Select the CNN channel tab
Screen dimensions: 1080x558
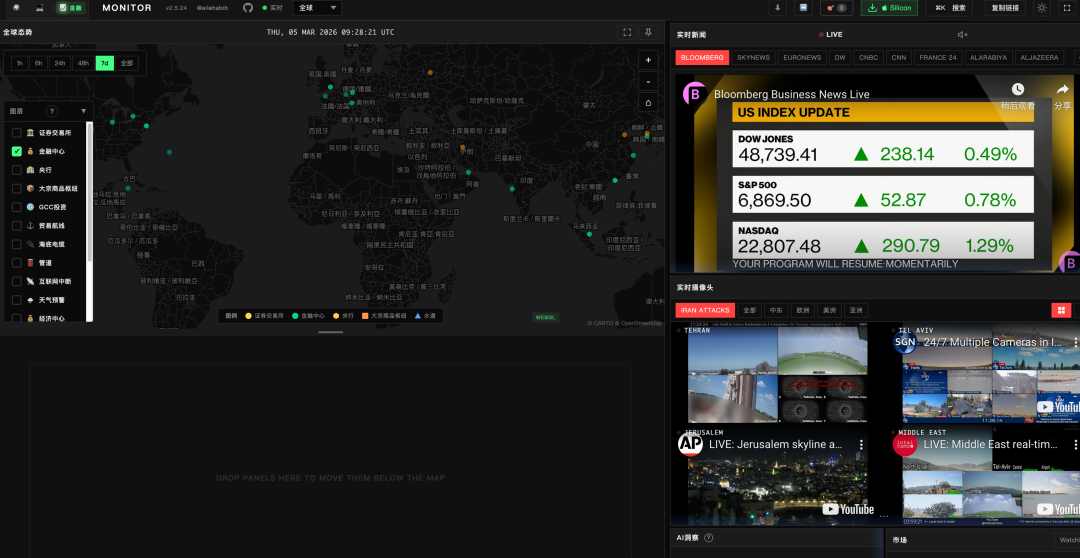coord(898,57)
